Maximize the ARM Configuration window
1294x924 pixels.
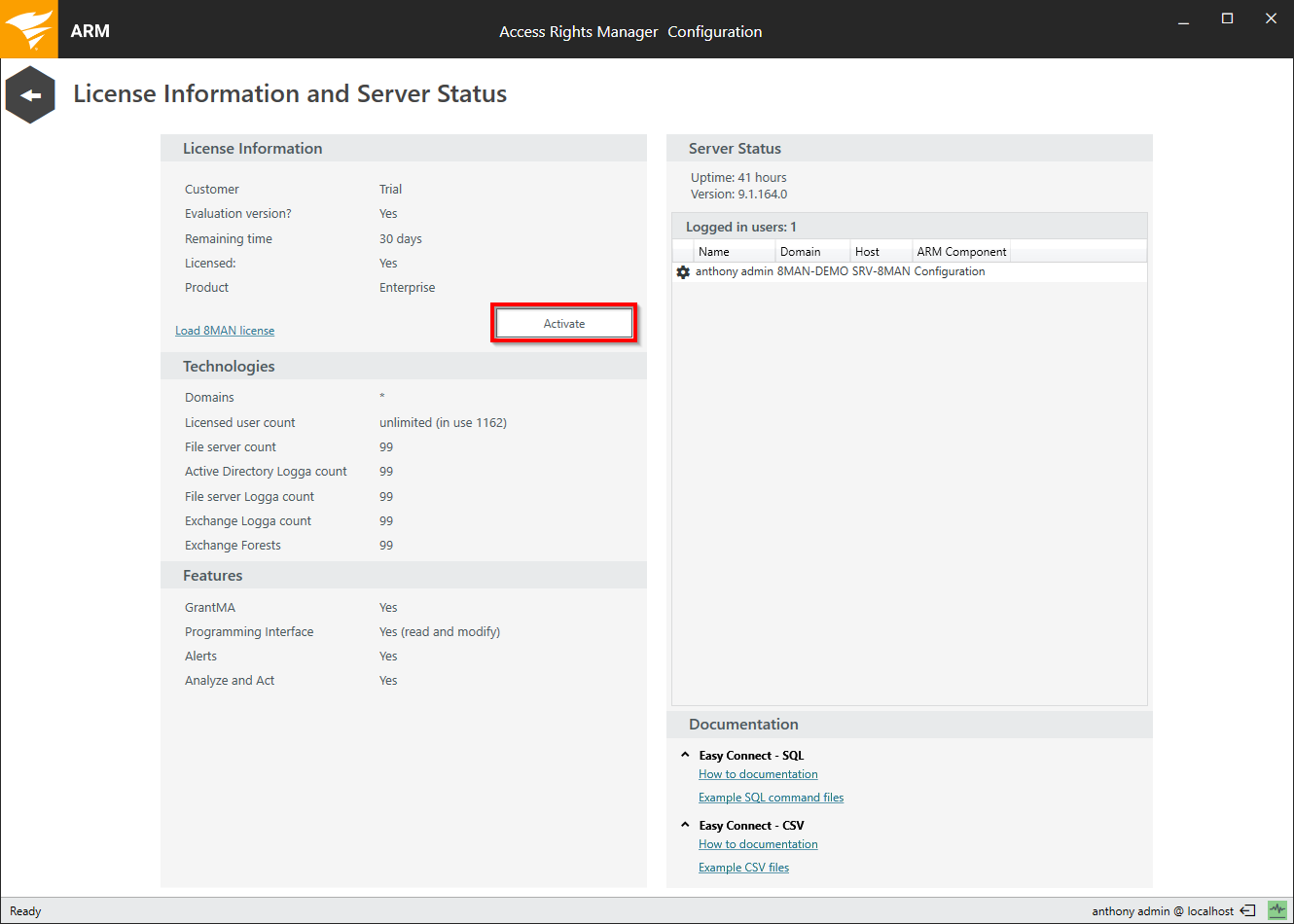1227,19
